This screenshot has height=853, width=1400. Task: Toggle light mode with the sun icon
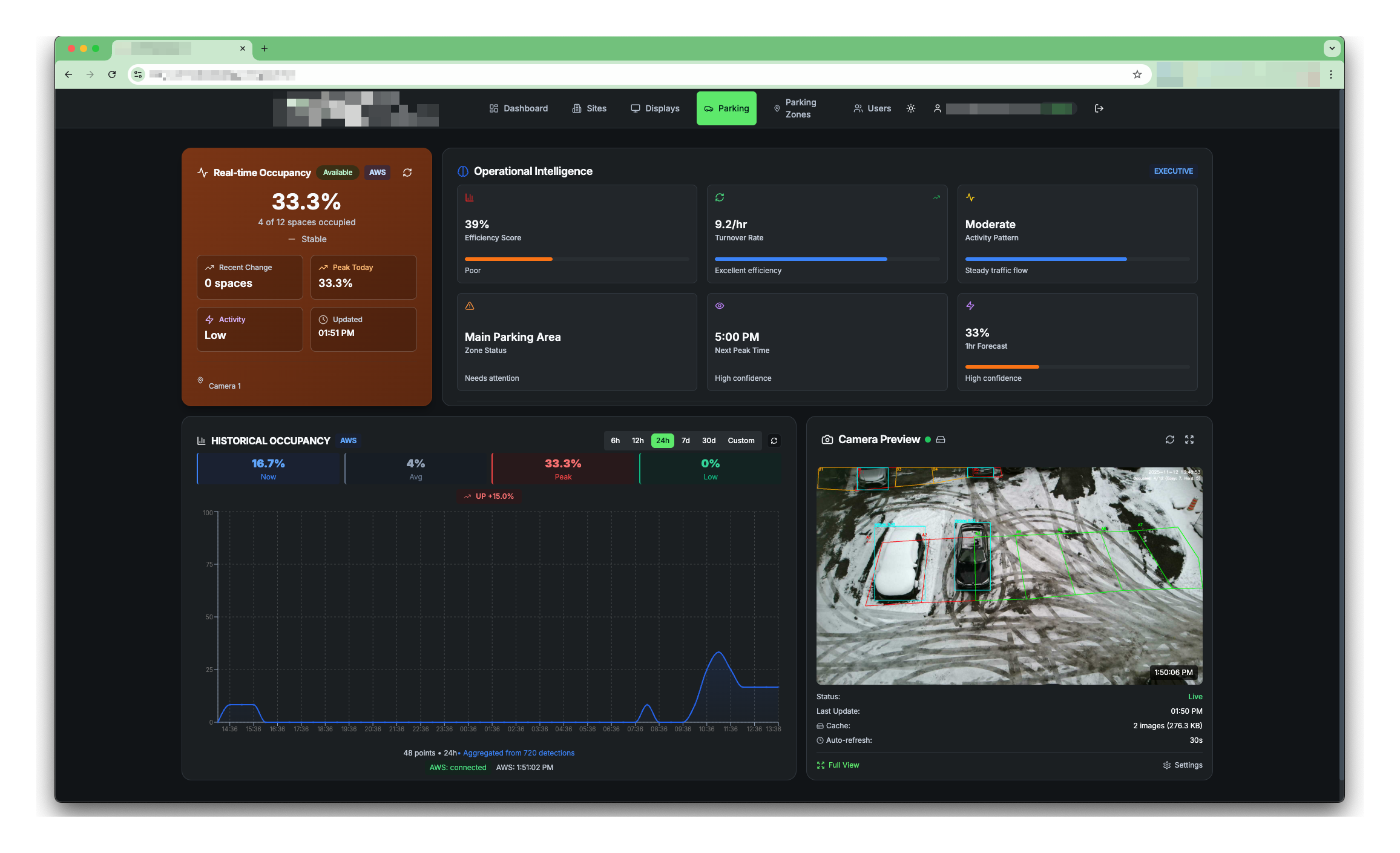(x=910, y=108)
